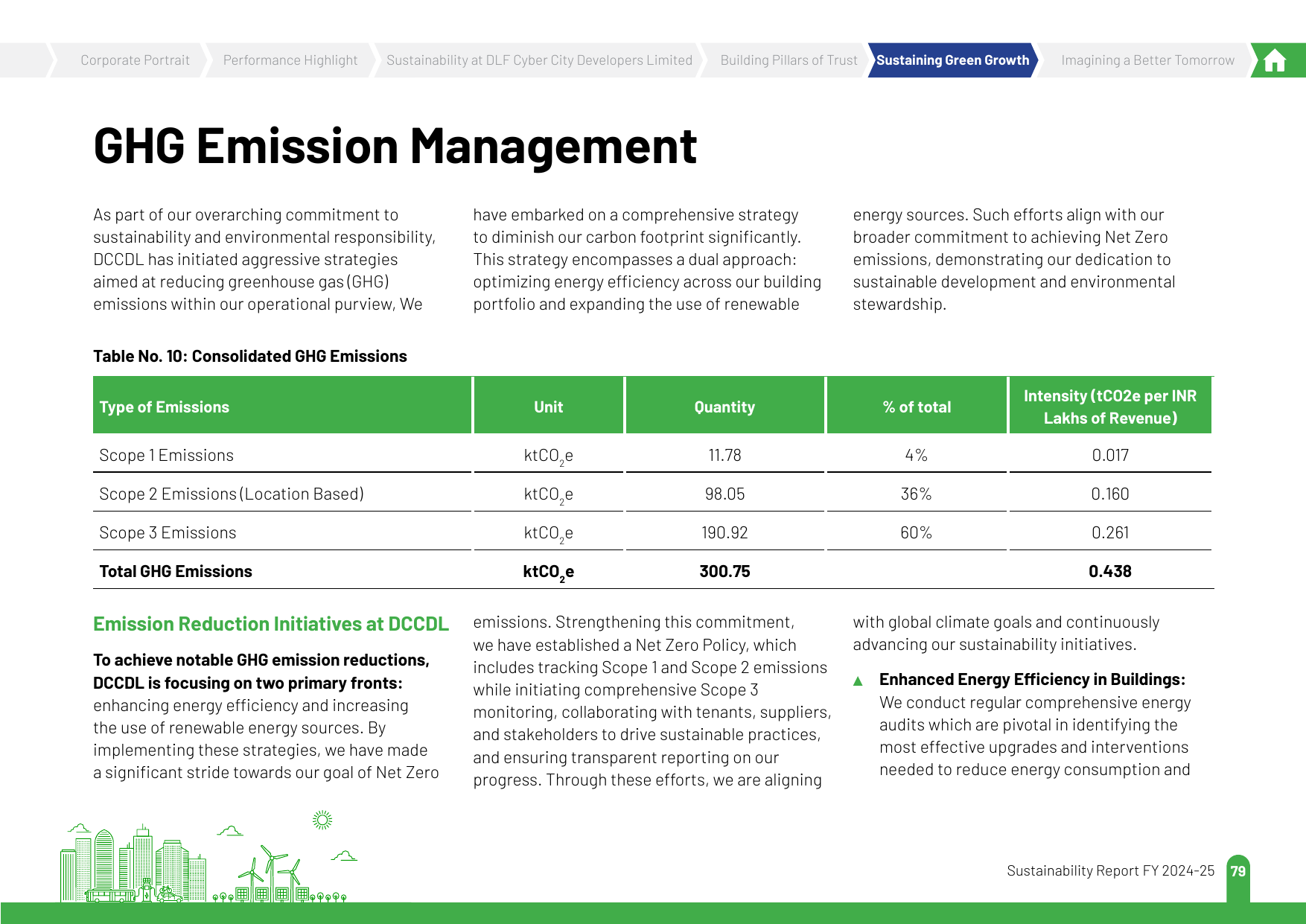Click the 98.05 quantity value

(724, 494)
